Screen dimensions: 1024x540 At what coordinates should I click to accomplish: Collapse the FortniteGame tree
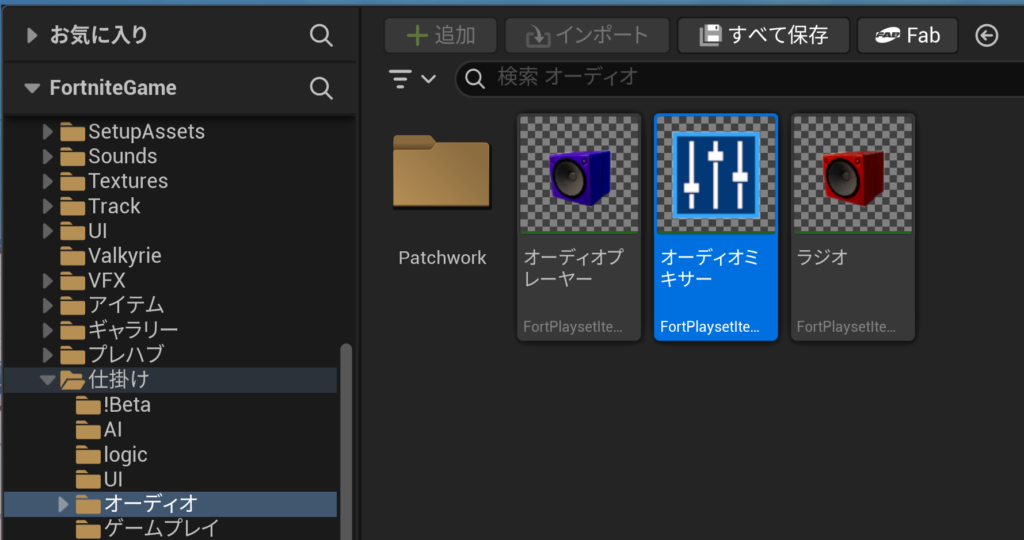[x=31, y=87]
